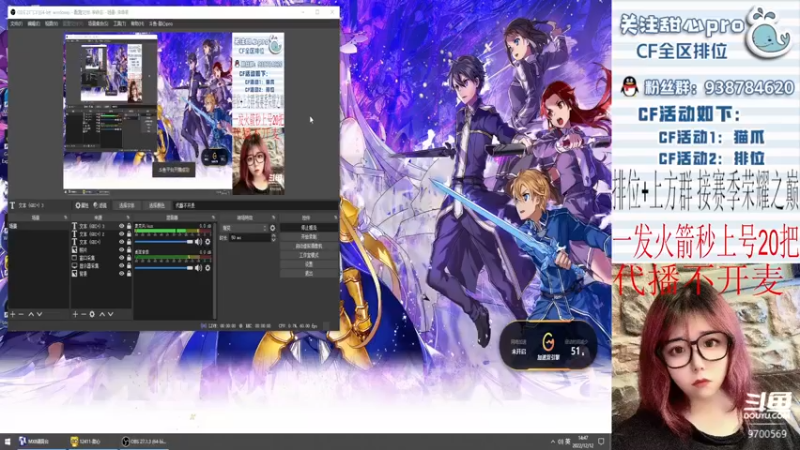
Task: Click the transition duration 50 ms field
Action: pyautogui.click(x=250, y=238)
